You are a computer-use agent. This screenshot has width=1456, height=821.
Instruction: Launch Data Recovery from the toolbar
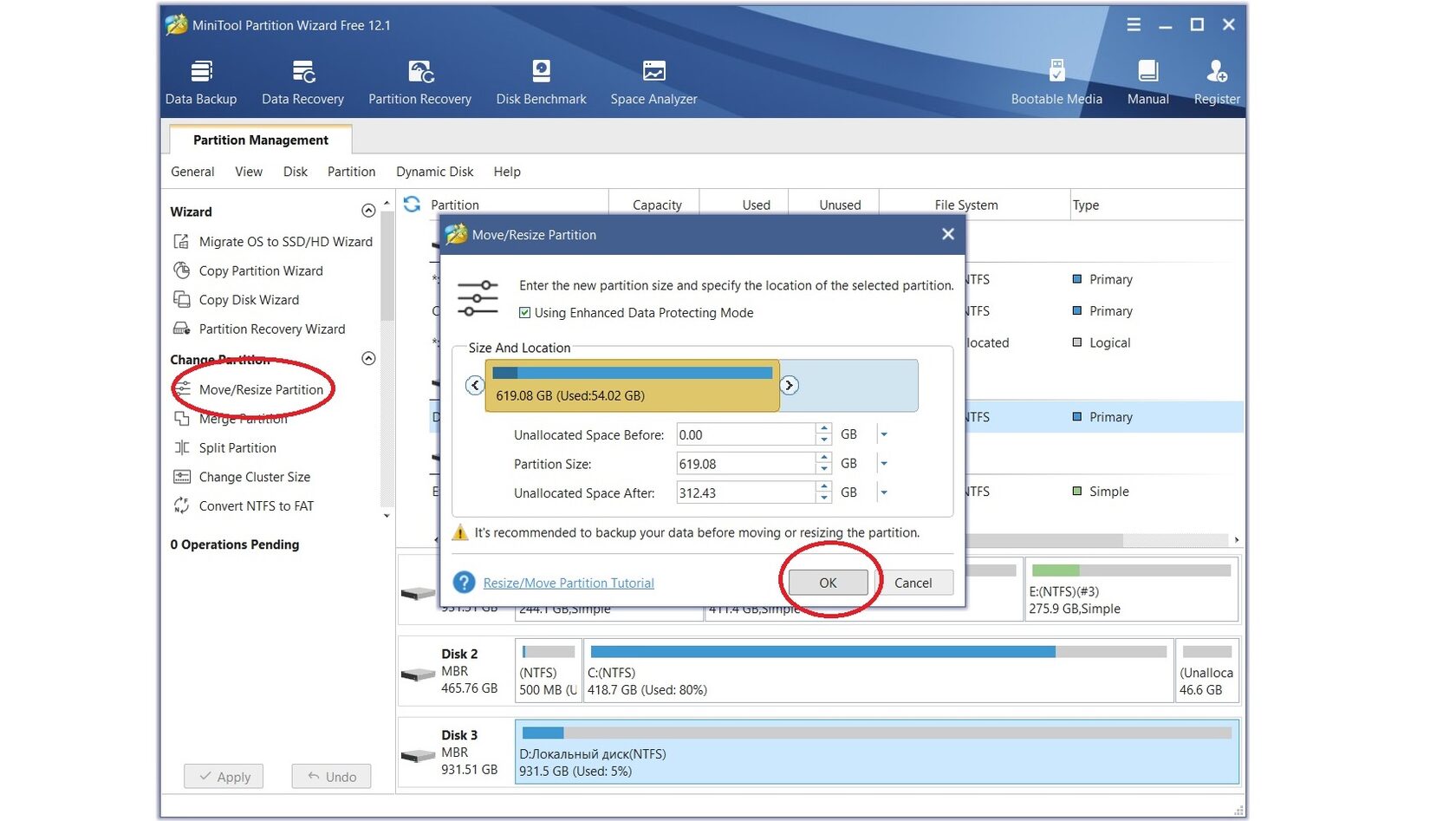click(x=302, y=82)
